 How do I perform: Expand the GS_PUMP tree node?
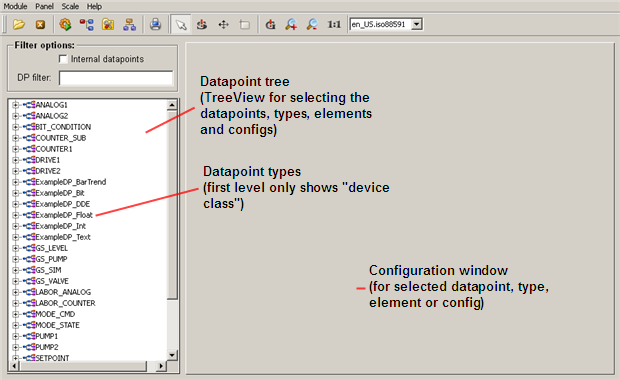15,259
